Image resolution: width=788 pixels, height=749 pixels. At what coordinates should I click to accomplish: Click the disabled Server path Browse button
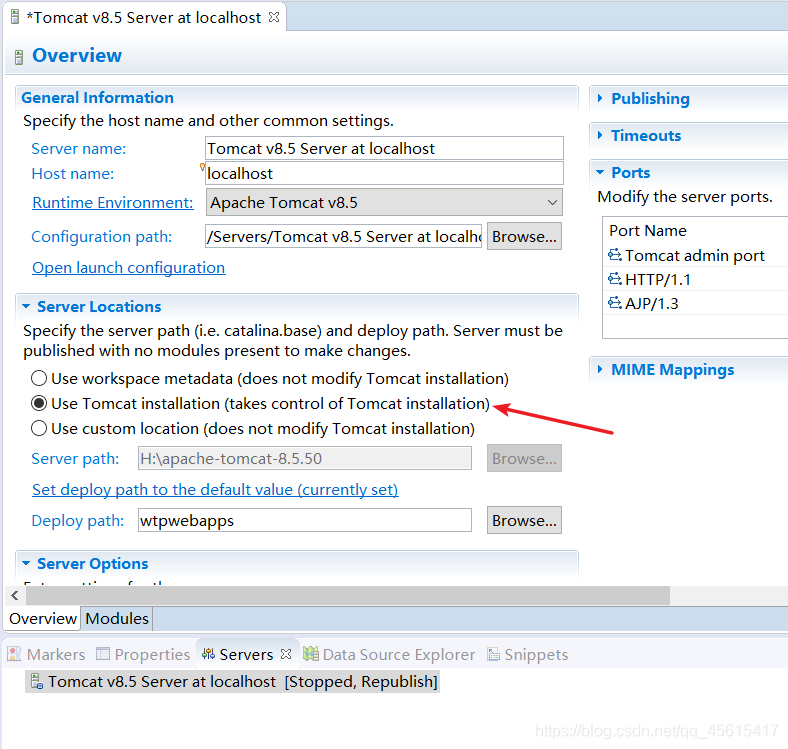(x=524, y=458)
